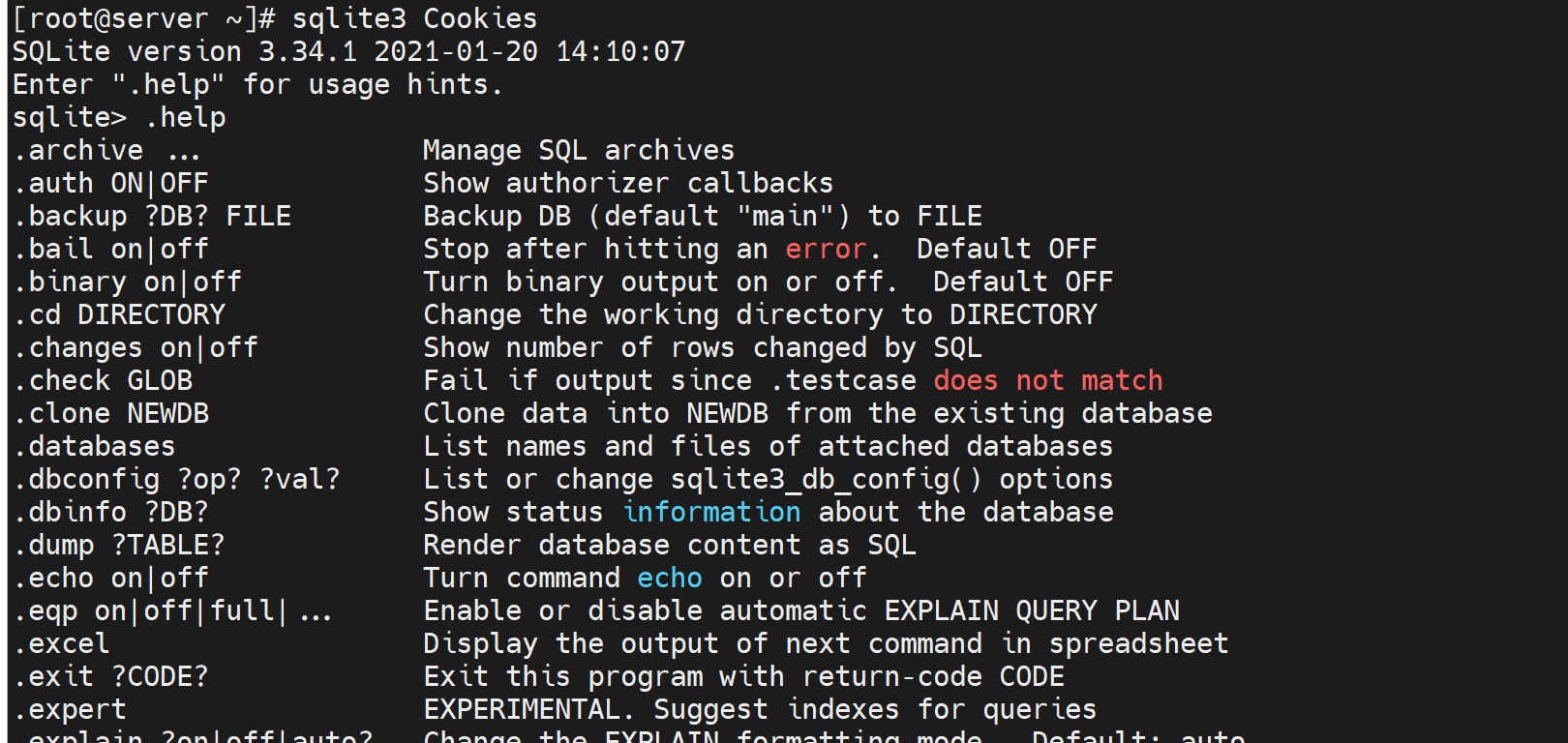Click the red 'does not match' text
Image resolution: width=1568 pixels, height=743 pixels.
click(1047, 381)
